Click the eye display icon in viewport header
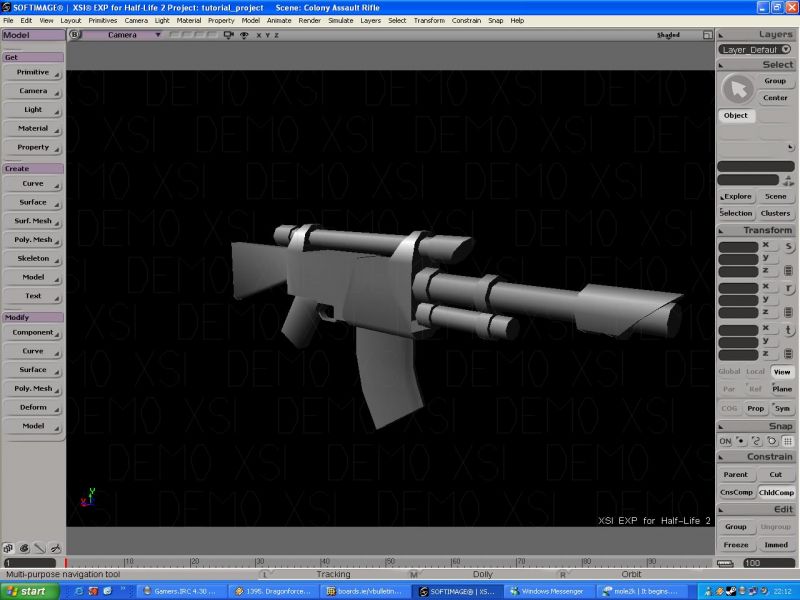The image size is (800, 600). pos(244,35)
